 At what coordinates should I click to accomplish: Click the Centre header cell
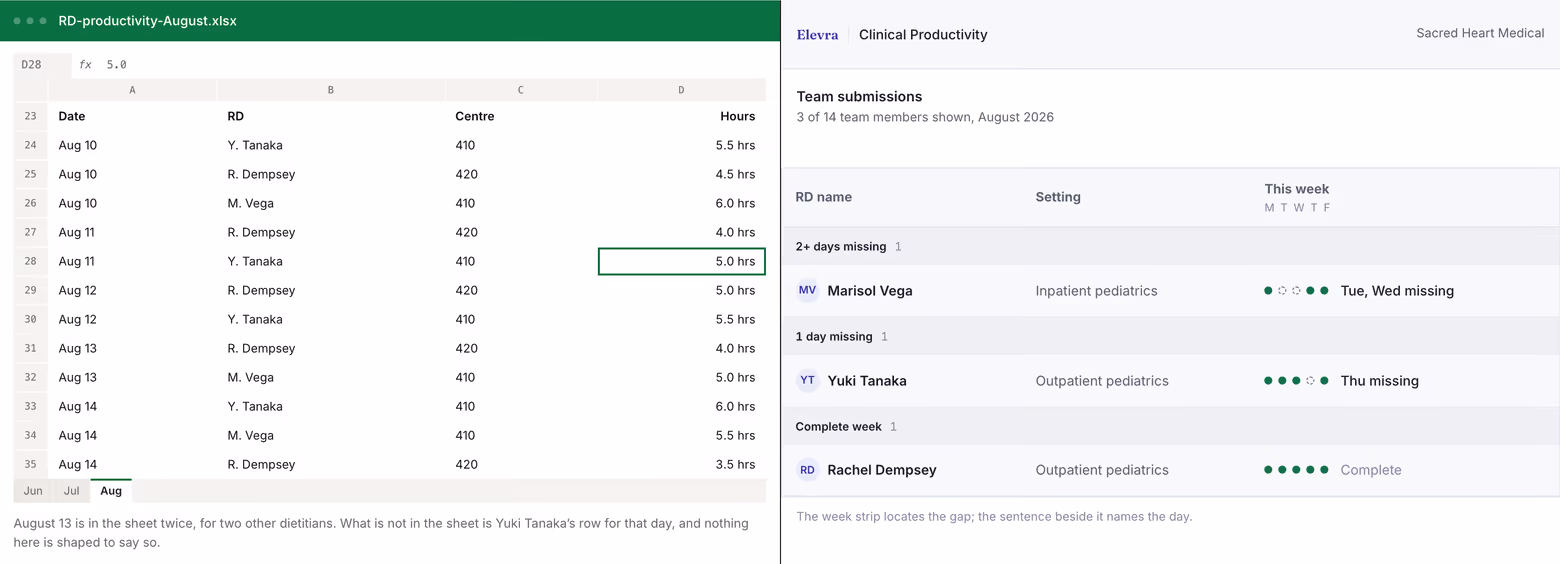pos(521,116)
